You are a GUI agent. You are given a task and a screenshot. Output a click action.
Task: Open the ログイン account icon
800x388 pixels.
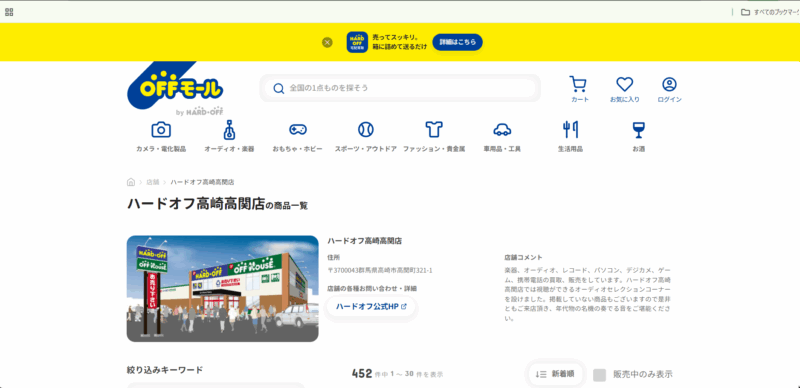click(669, 90)
